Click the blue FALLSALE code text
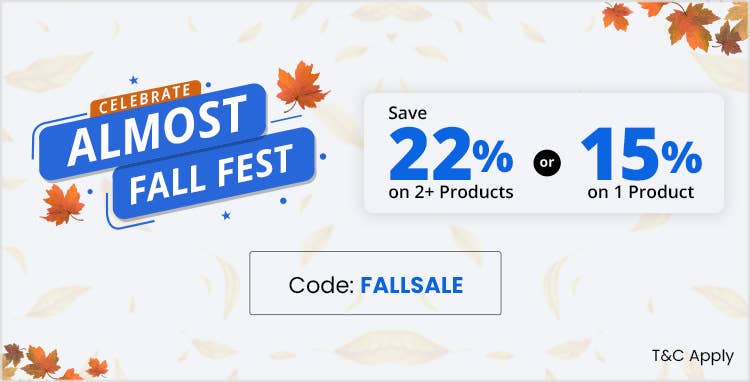 pos(411,285)
